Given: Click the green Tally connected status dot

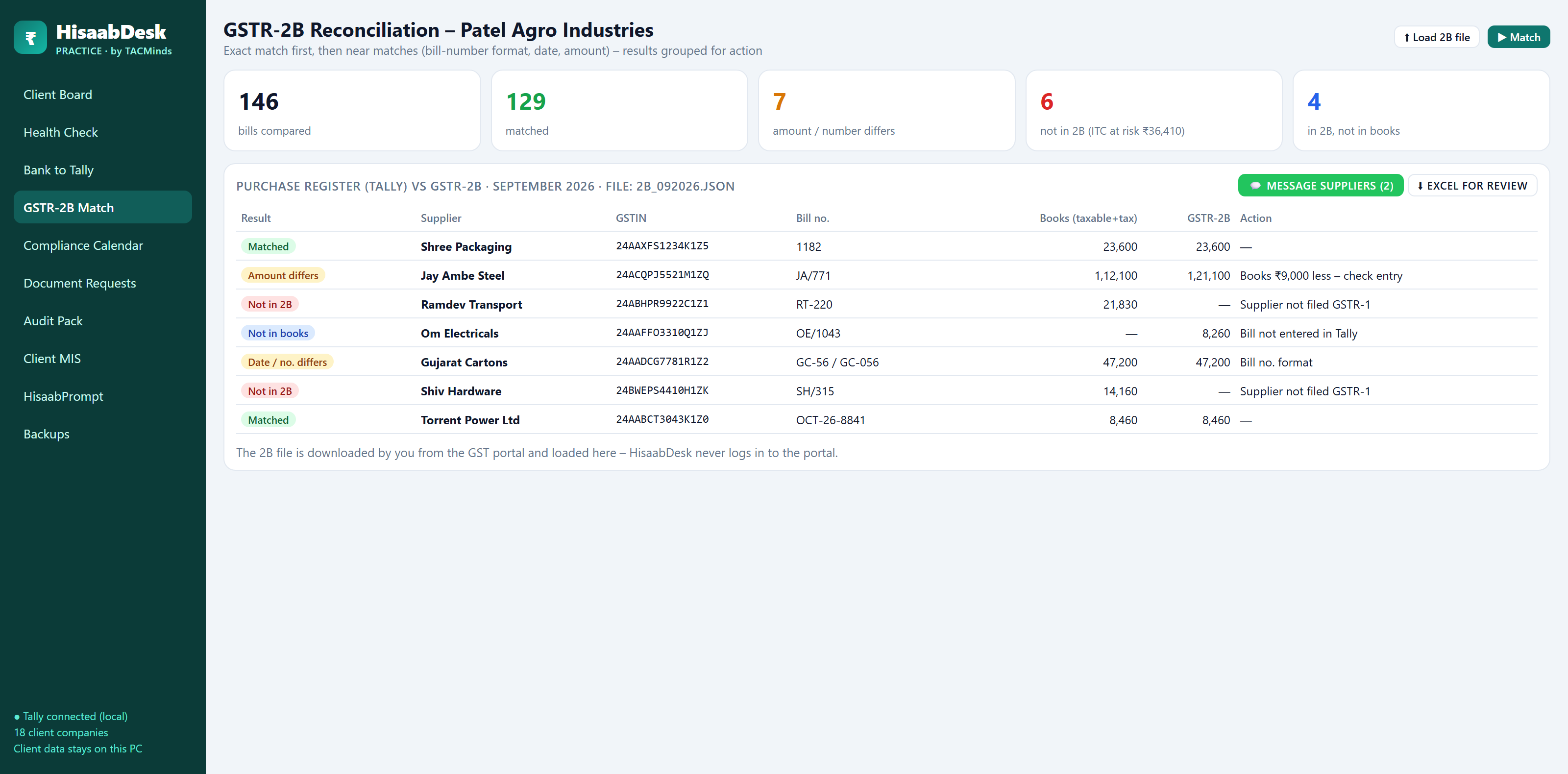Looking at the screenshot, I should click(x=17, y=717).
